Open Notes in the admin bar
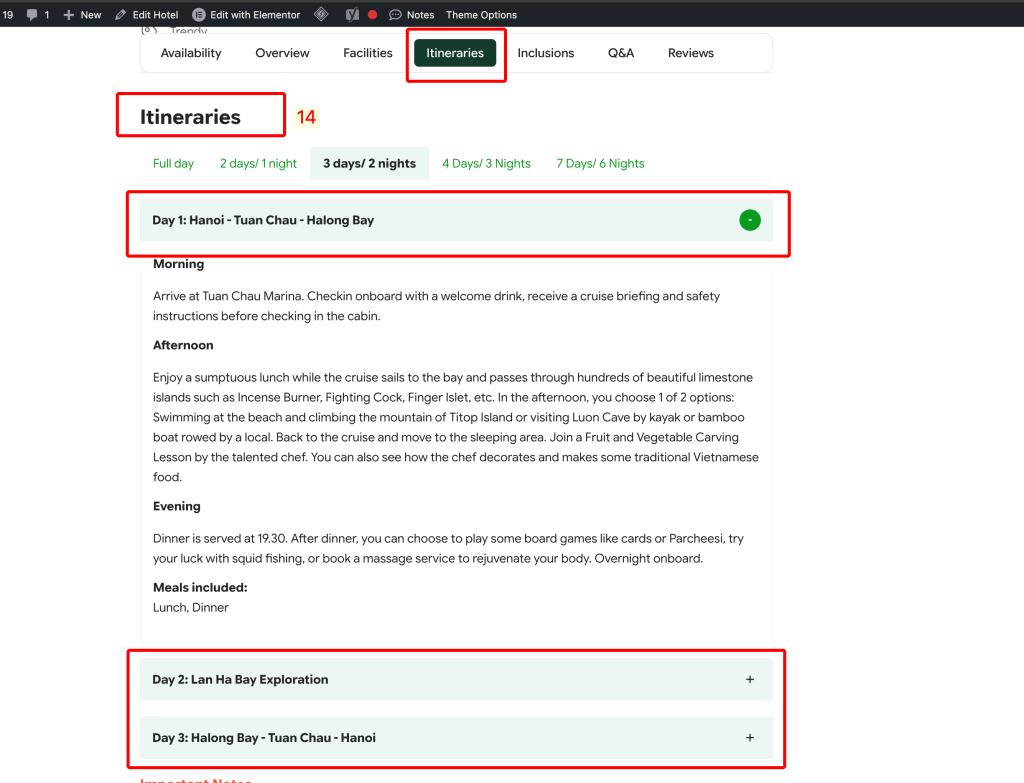The height and width of the screenshot is (783, 1024). [411, 15]
